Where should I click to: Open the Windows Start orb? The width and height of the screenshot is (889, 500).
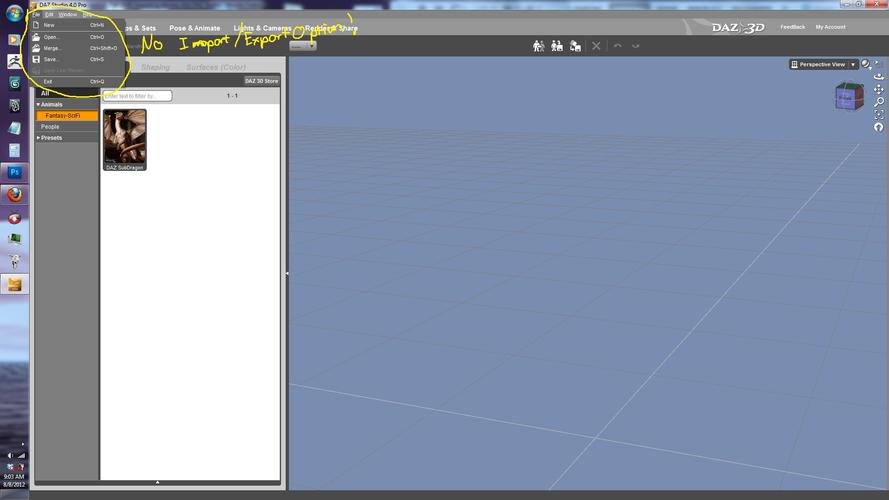click(x=14, y=13)
